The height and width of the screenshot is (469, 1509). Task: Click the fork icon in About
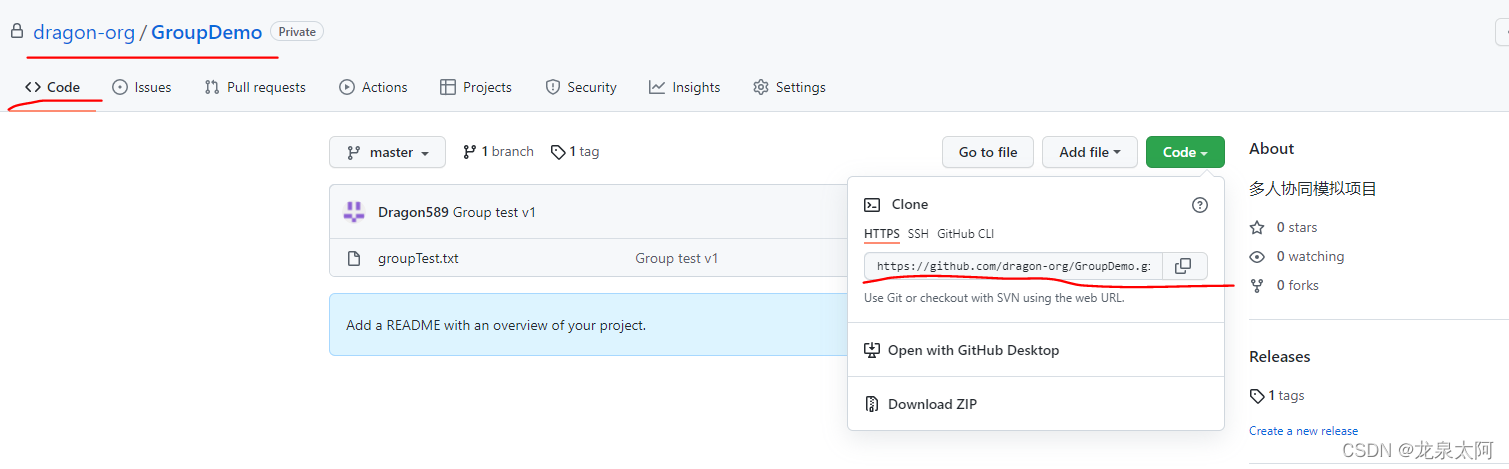click(1257, 285)
